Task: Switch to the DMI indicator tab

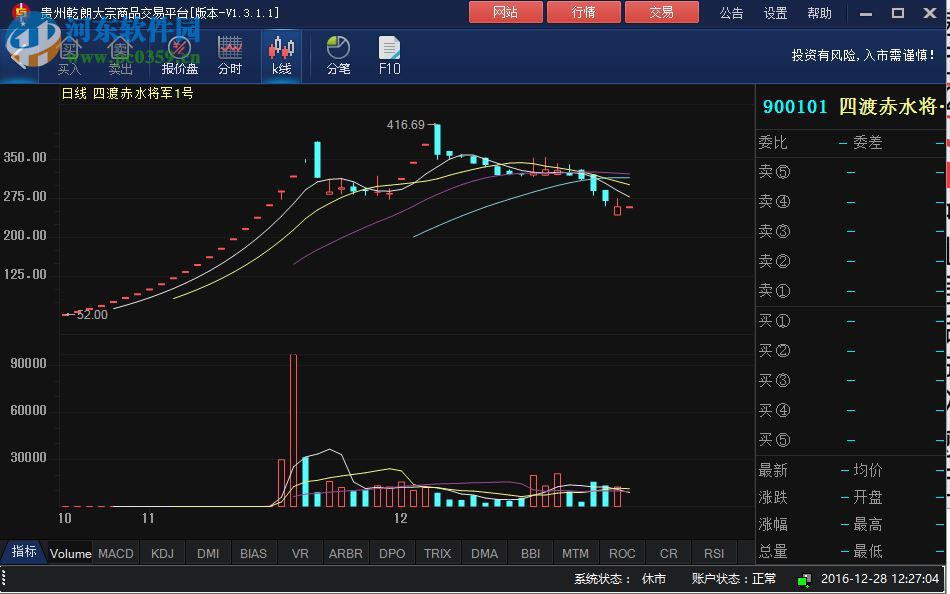Action: point(208,553)
